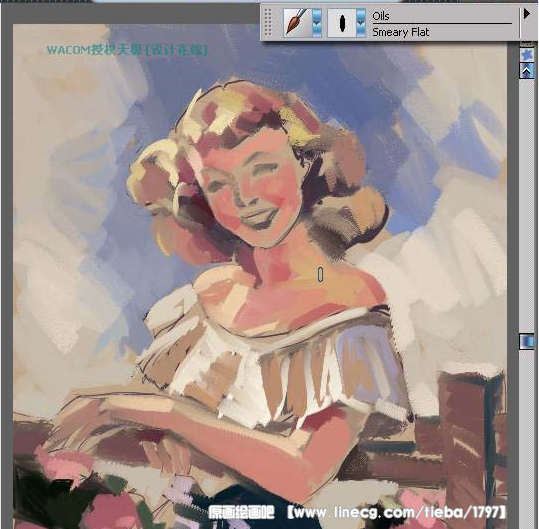This screenshot has height=529, width=539.
Task: Open the brush category dropdown arrow
Action: [x=317, y=23]
